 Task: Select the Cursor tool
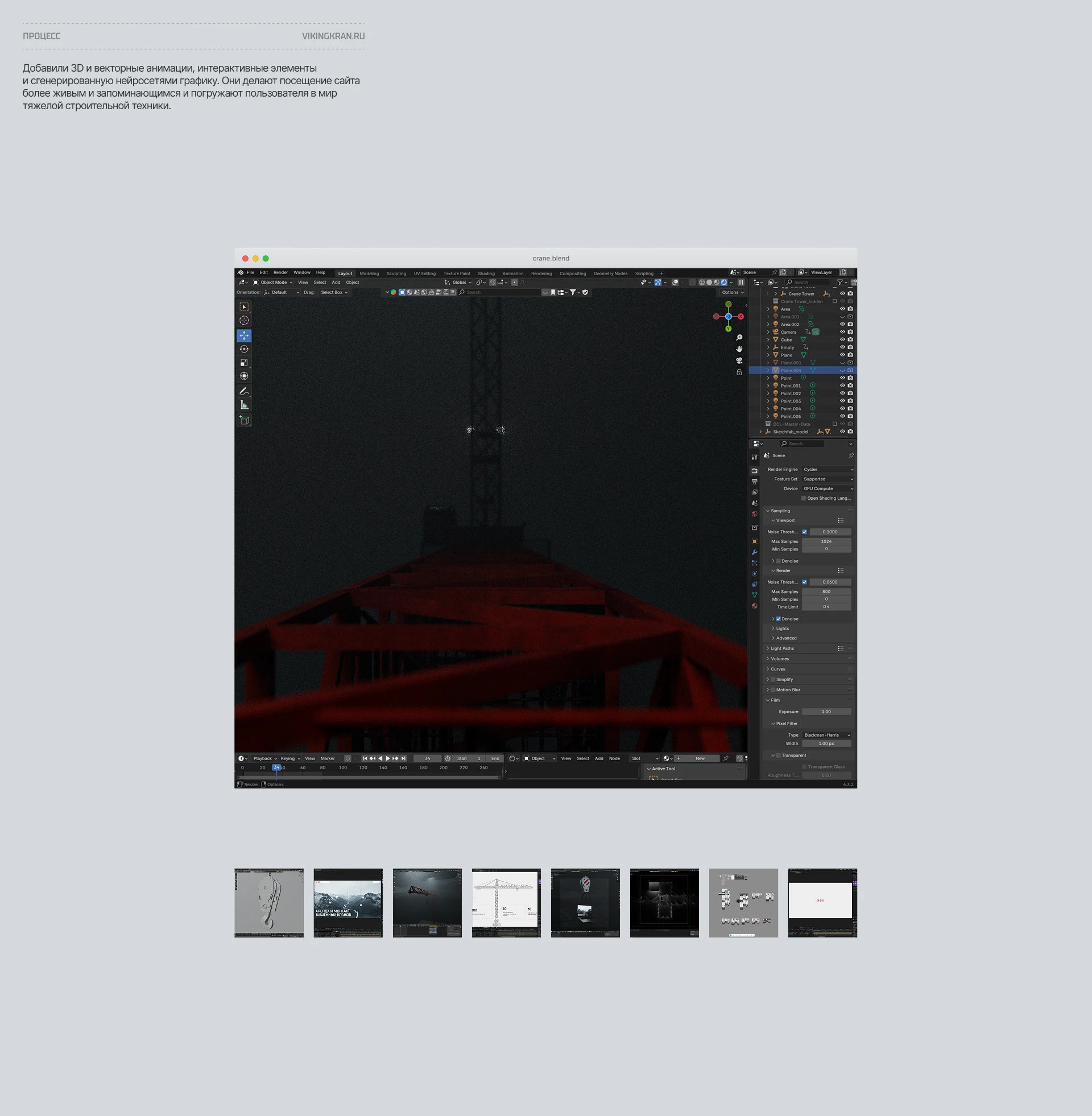coord(244,321)
